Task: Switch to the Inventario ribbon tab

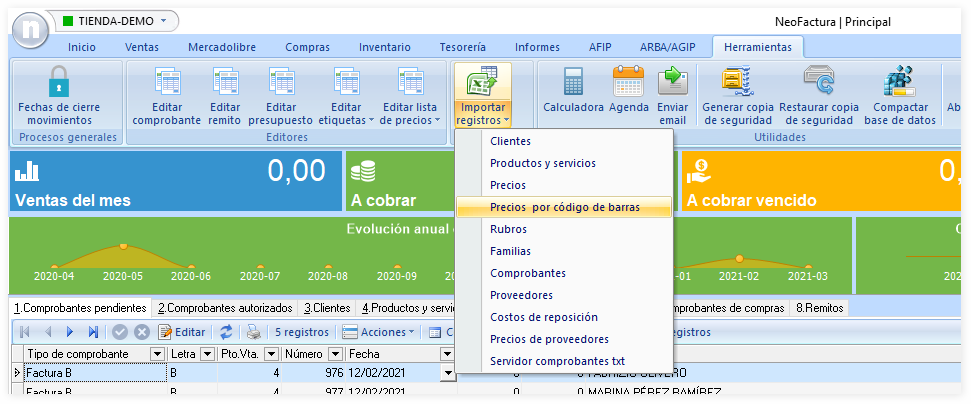Action: [x=384, y=47]
